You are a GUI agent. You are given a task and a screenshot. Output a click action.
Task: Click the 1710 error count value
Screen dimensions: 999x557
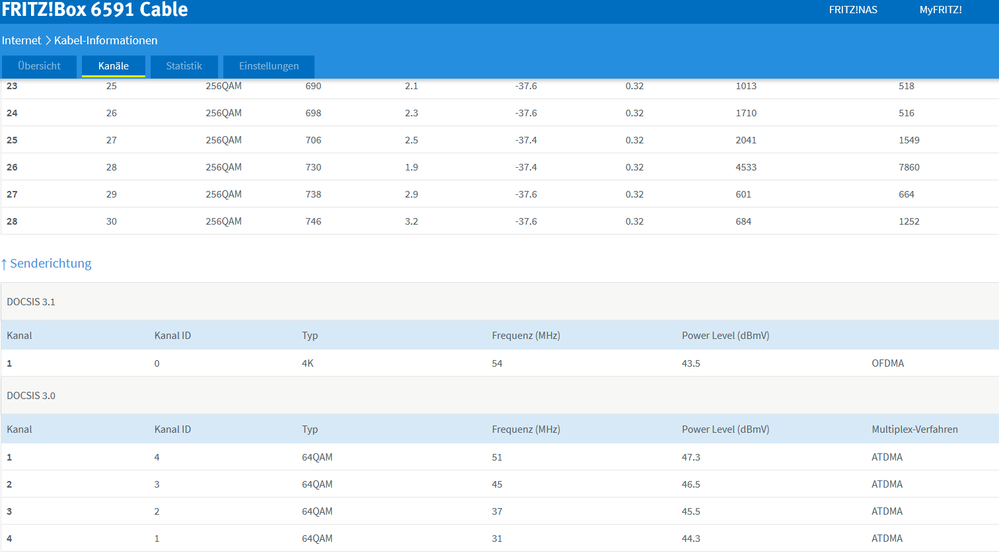pos(746,113)
